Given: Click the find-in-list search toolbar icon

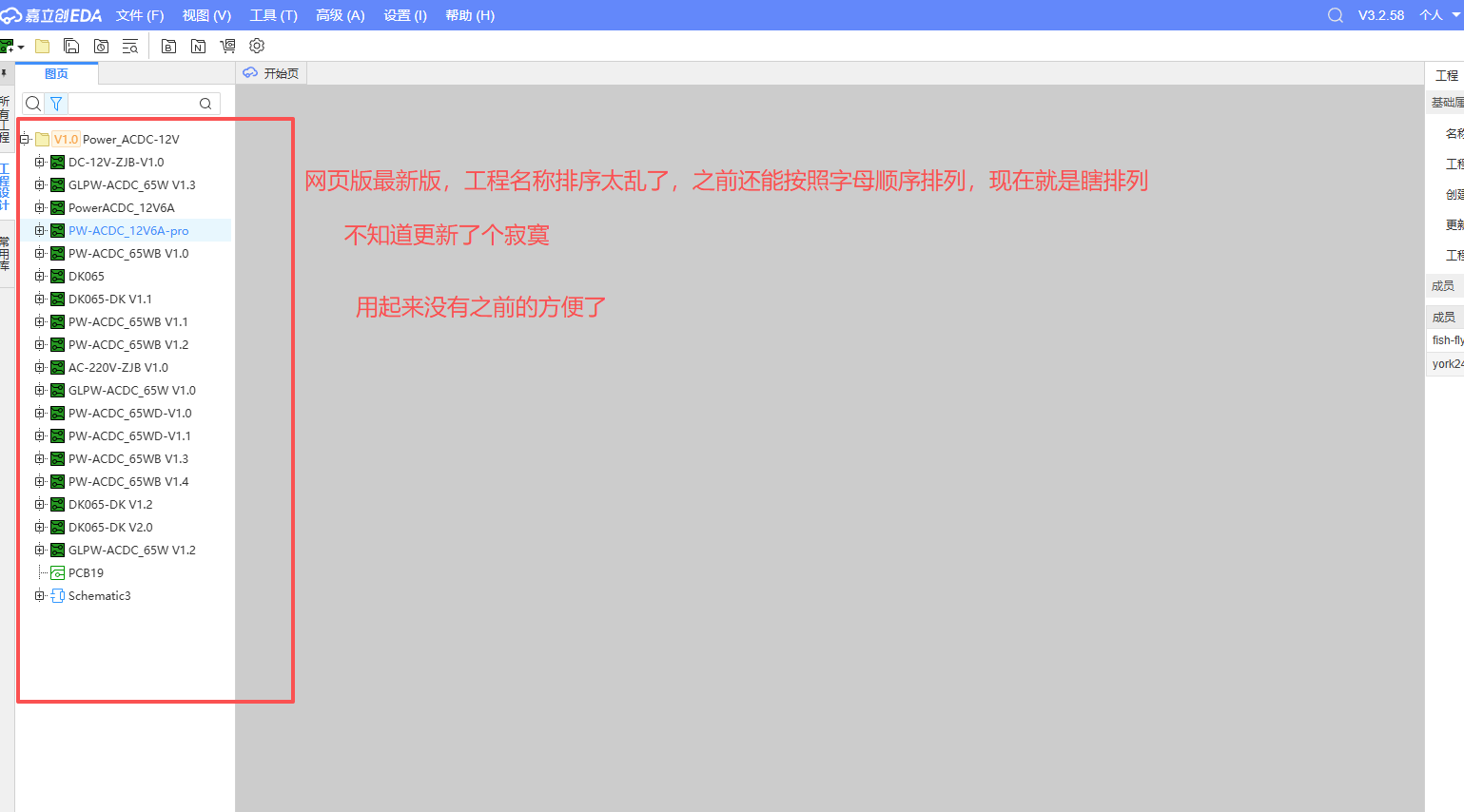Looking at the screenshot, I should pyautogui.click(x=130, y=46).
